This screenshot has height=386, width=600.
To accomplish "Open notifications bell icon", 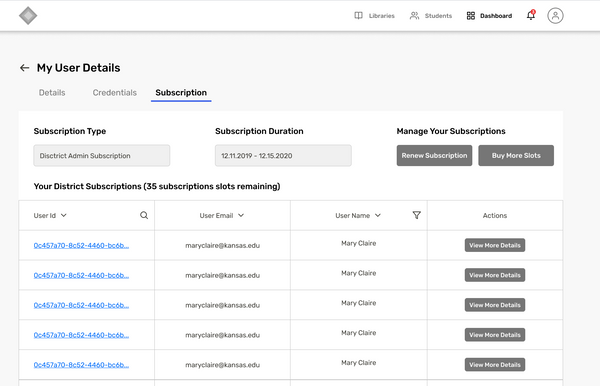I will click(x=531, y=15).
